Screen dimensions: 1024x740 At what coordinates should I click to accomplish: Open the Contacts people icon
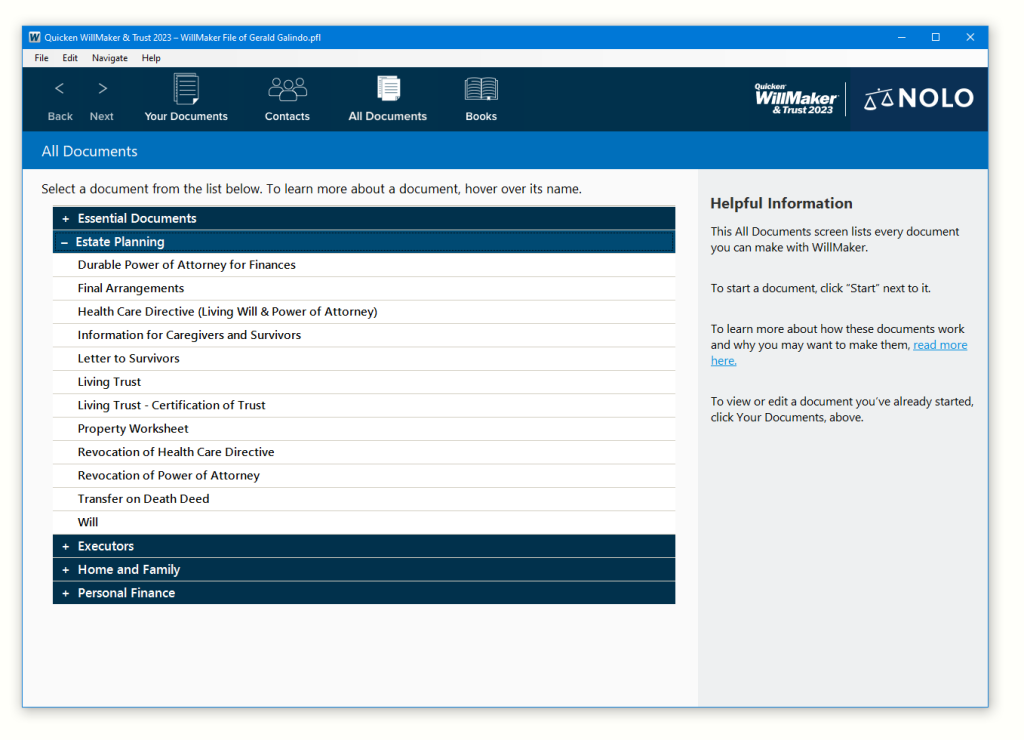click(x=287, y=89)
